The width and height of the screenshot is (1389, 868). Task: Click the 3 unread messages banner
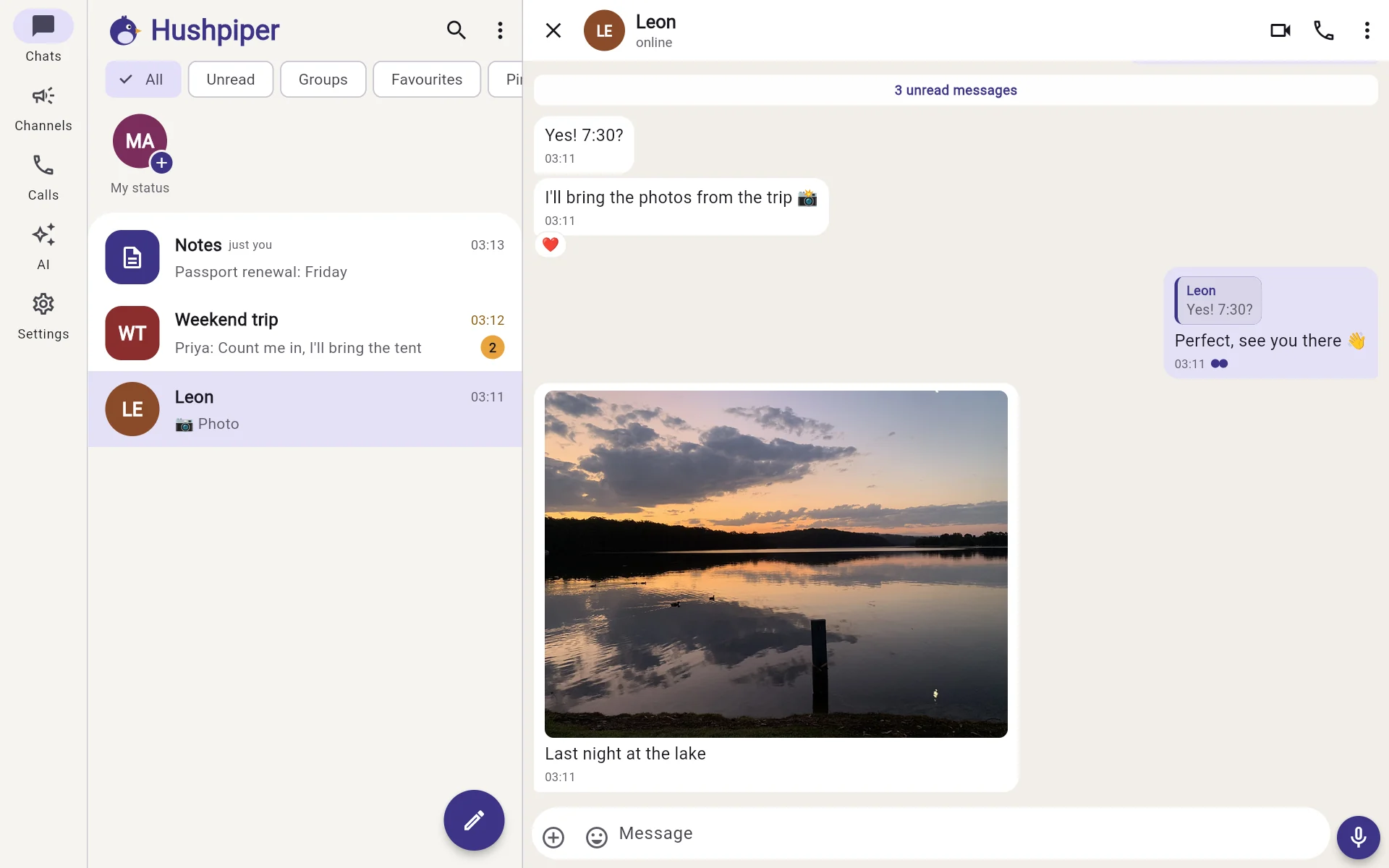point(956,90)
